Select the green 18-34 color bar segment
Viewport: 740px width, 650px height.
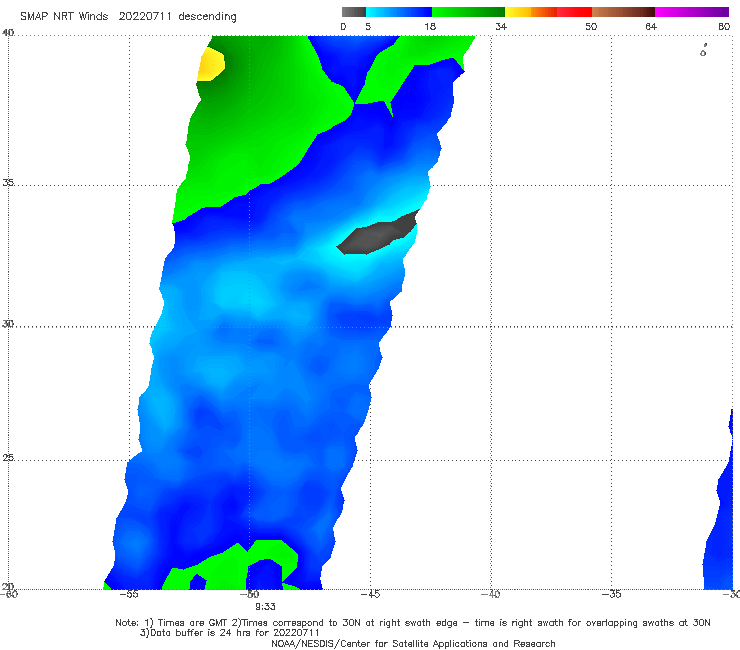click(x=468, y=12)
